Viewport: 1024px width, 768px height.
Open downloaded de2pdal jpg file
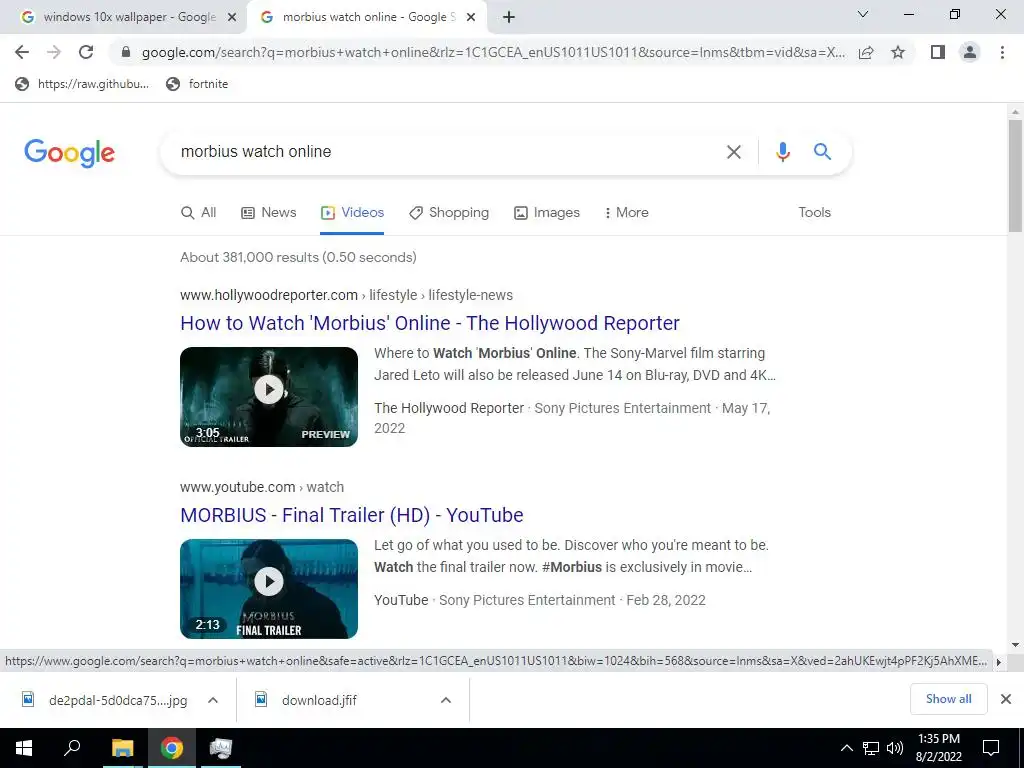[105, 700]
